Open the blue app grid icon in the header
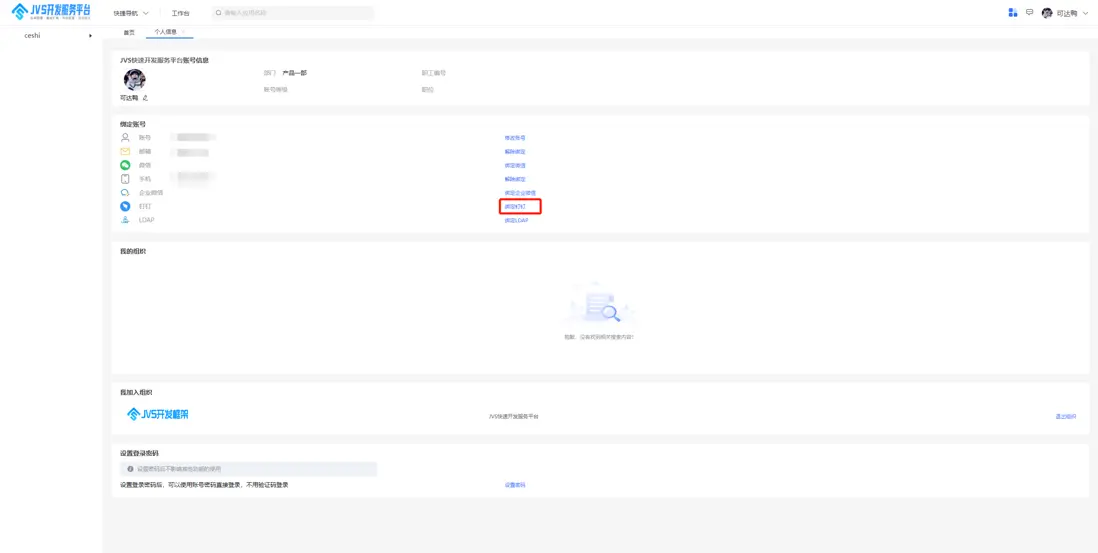Image resolution: width=1098 pixels, height=553 pixels. pyautogui.click(x=1013, y=13)
